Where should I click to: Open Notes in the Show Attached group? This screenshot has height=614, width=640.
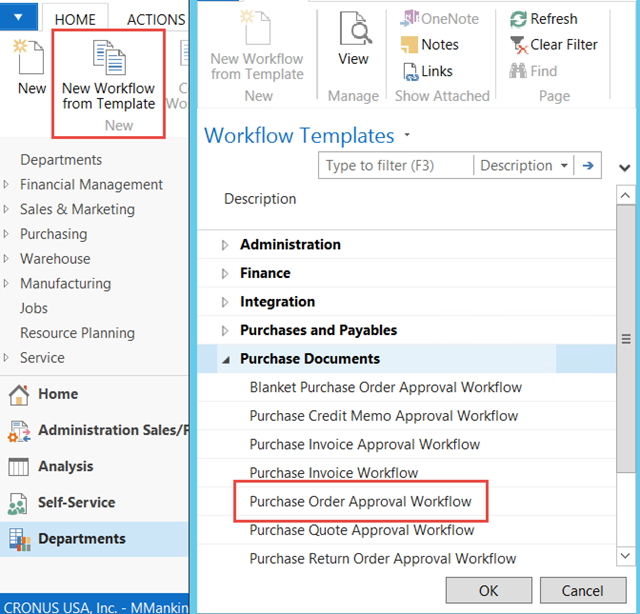click(430, 44)
